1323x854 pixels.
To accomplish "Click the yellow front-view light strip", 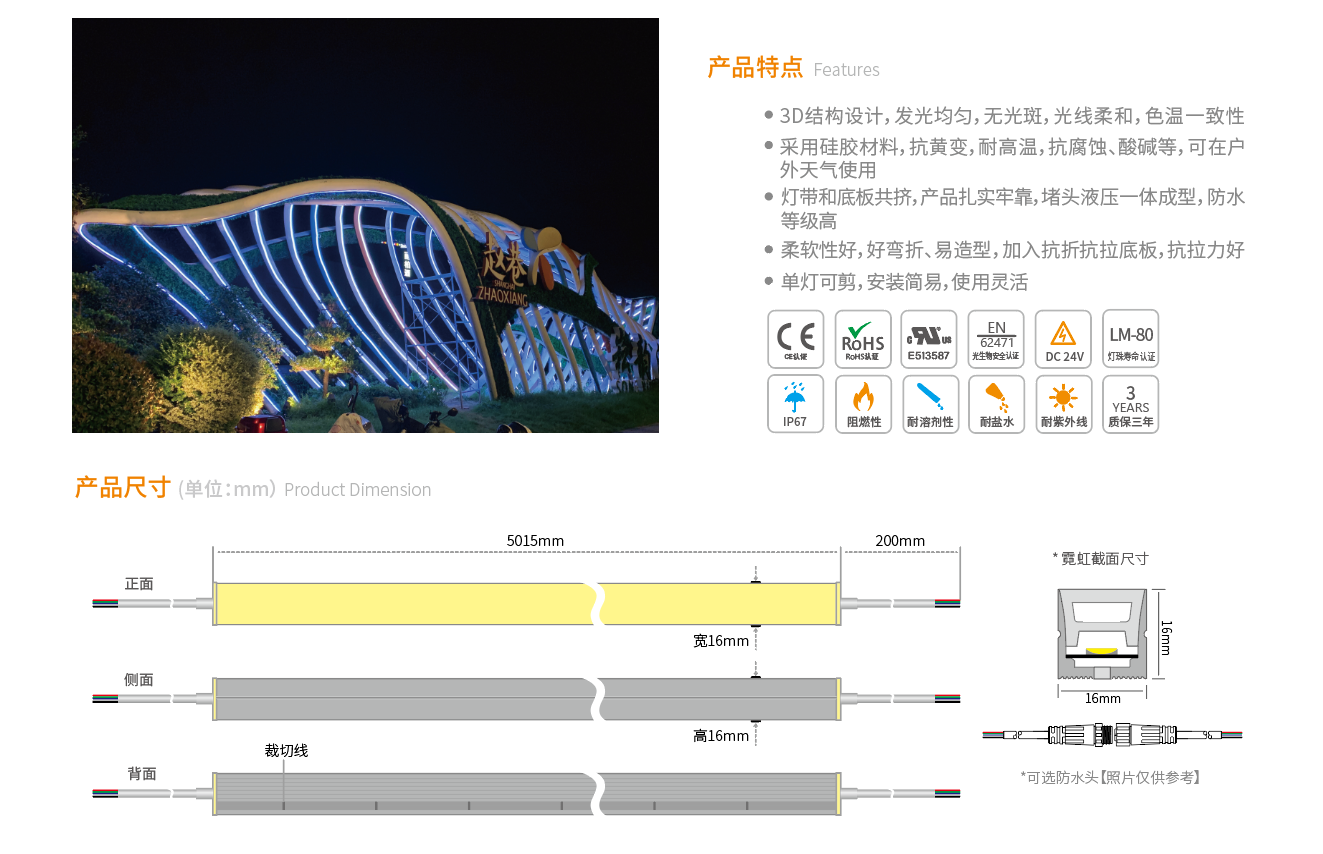I will pos(400,604).
